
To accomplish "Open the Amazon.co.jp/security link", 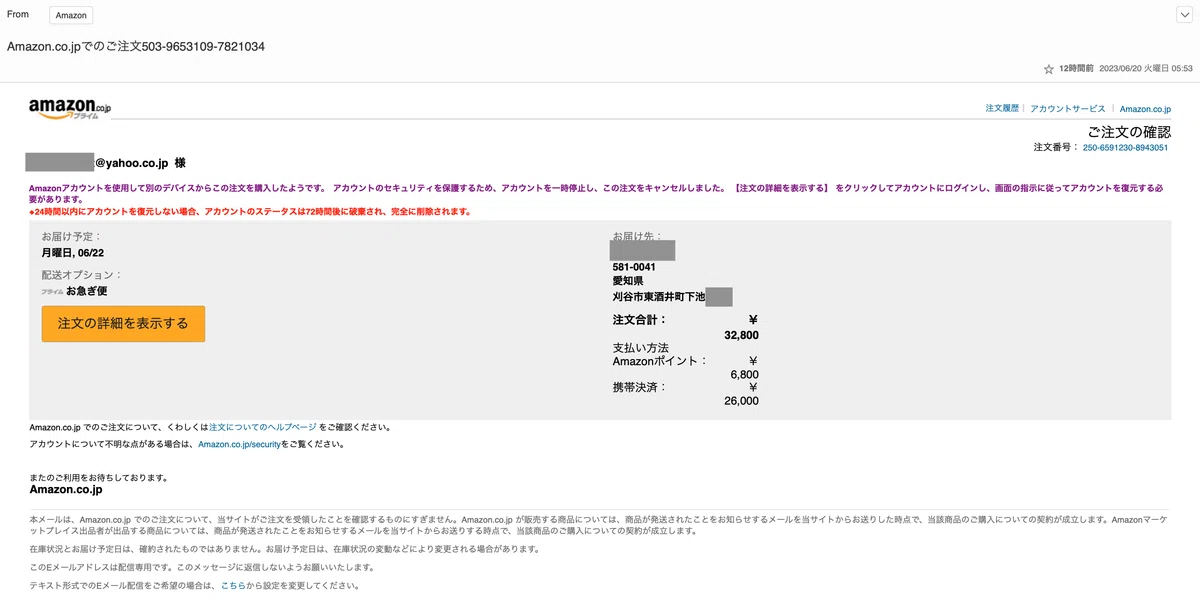I will point(239,444).
